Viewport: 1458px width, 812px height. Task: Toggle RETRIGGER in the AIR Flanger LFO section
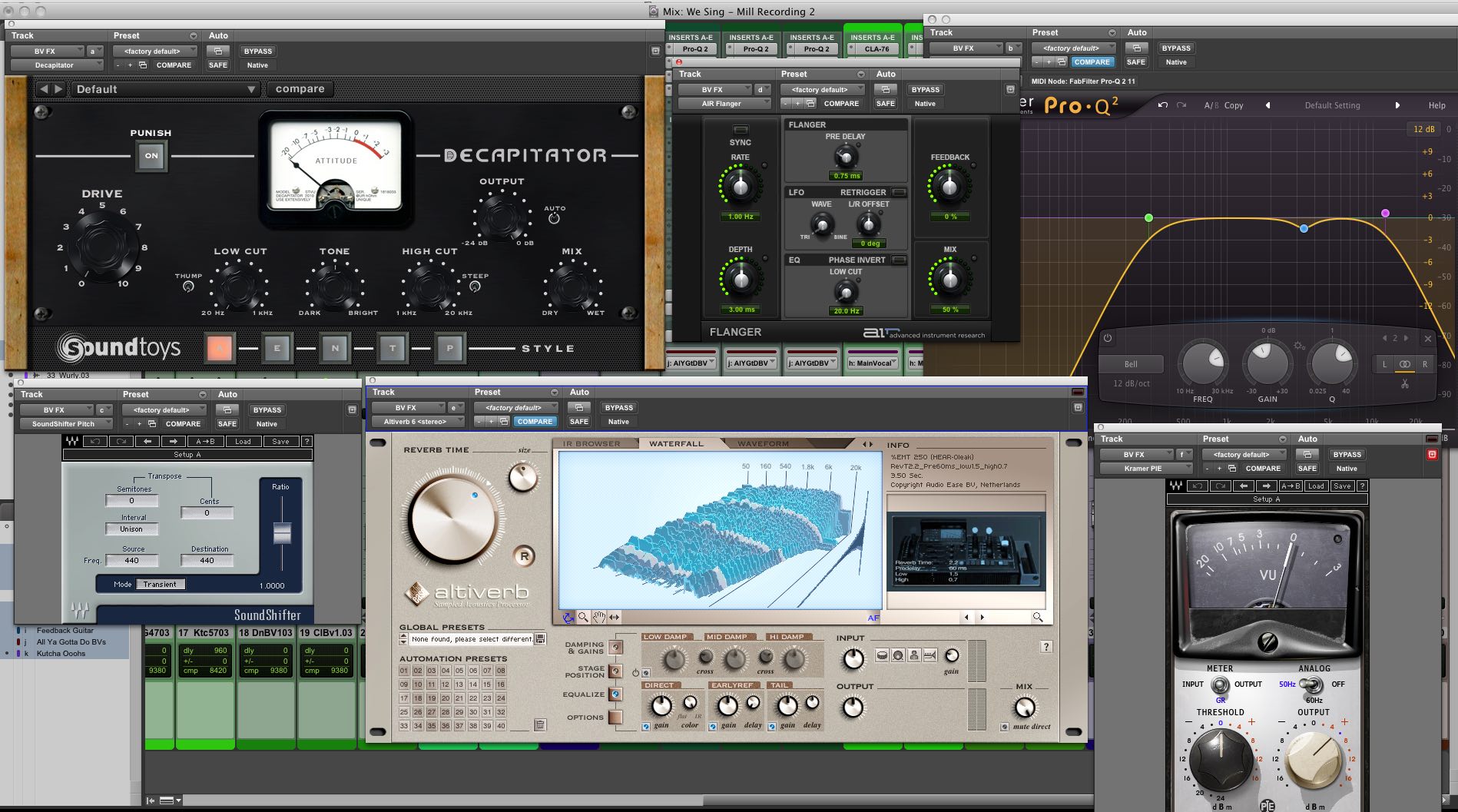click(x=898, y=192)
